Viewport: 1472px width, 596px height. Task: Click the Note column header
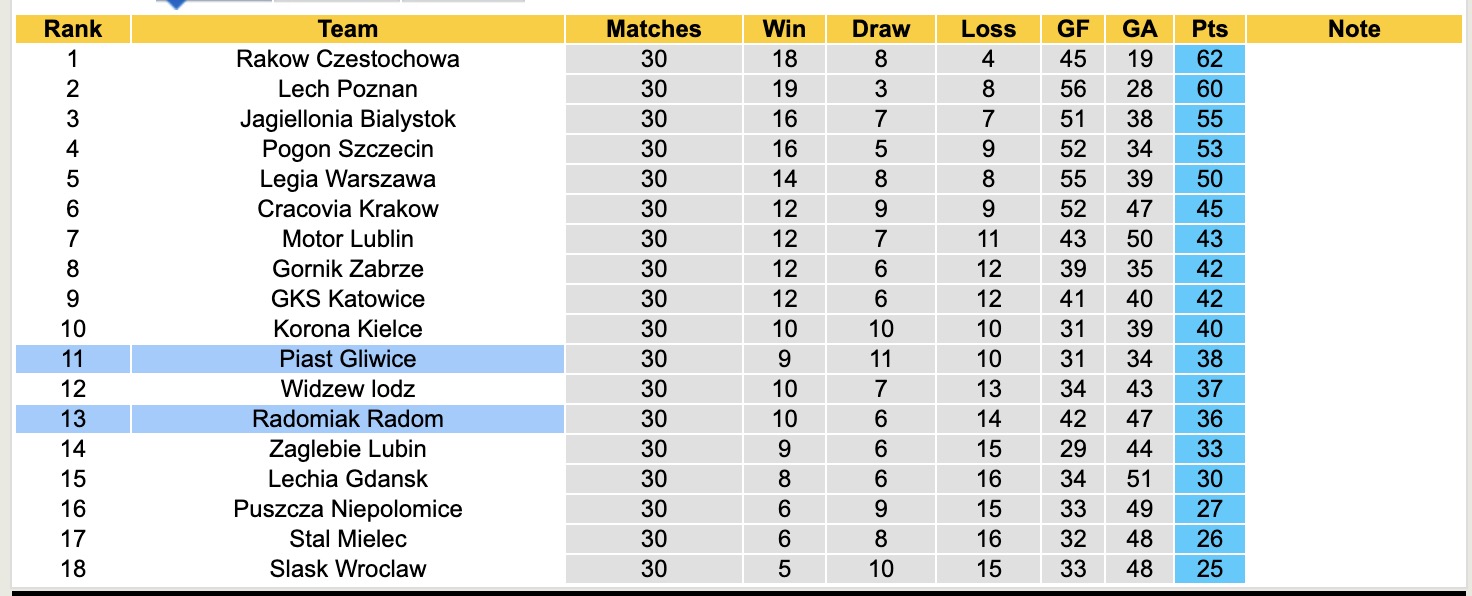(1353, 29)
